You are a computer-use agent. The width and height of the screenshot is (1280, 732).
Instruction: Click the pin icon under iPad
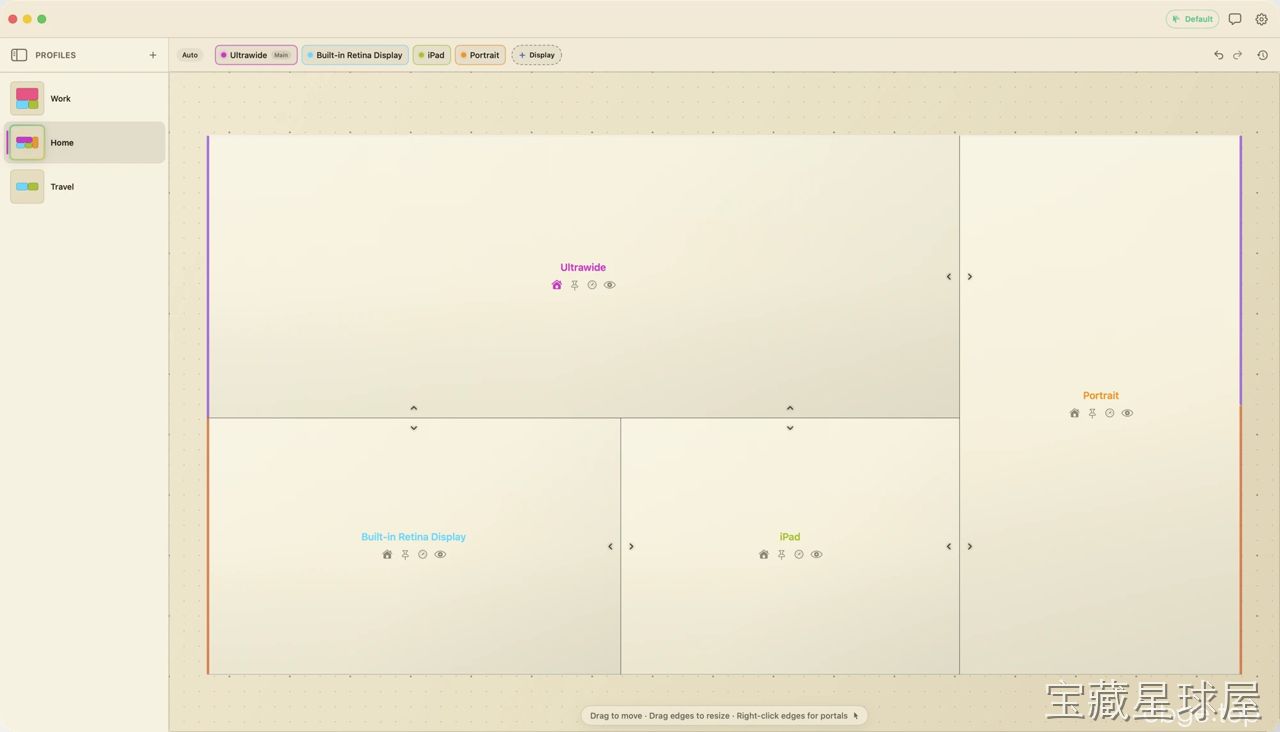coord(782,554)
